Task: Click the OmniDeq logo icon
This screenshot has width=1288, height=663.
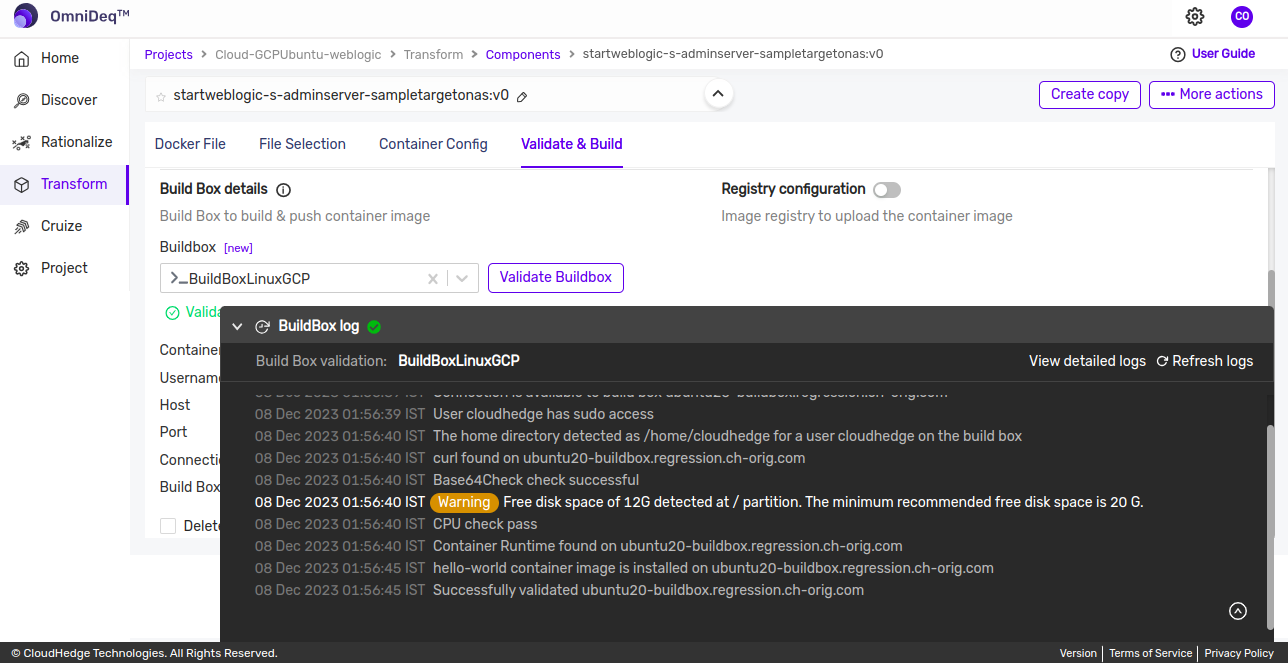Action: coord(26,16)
